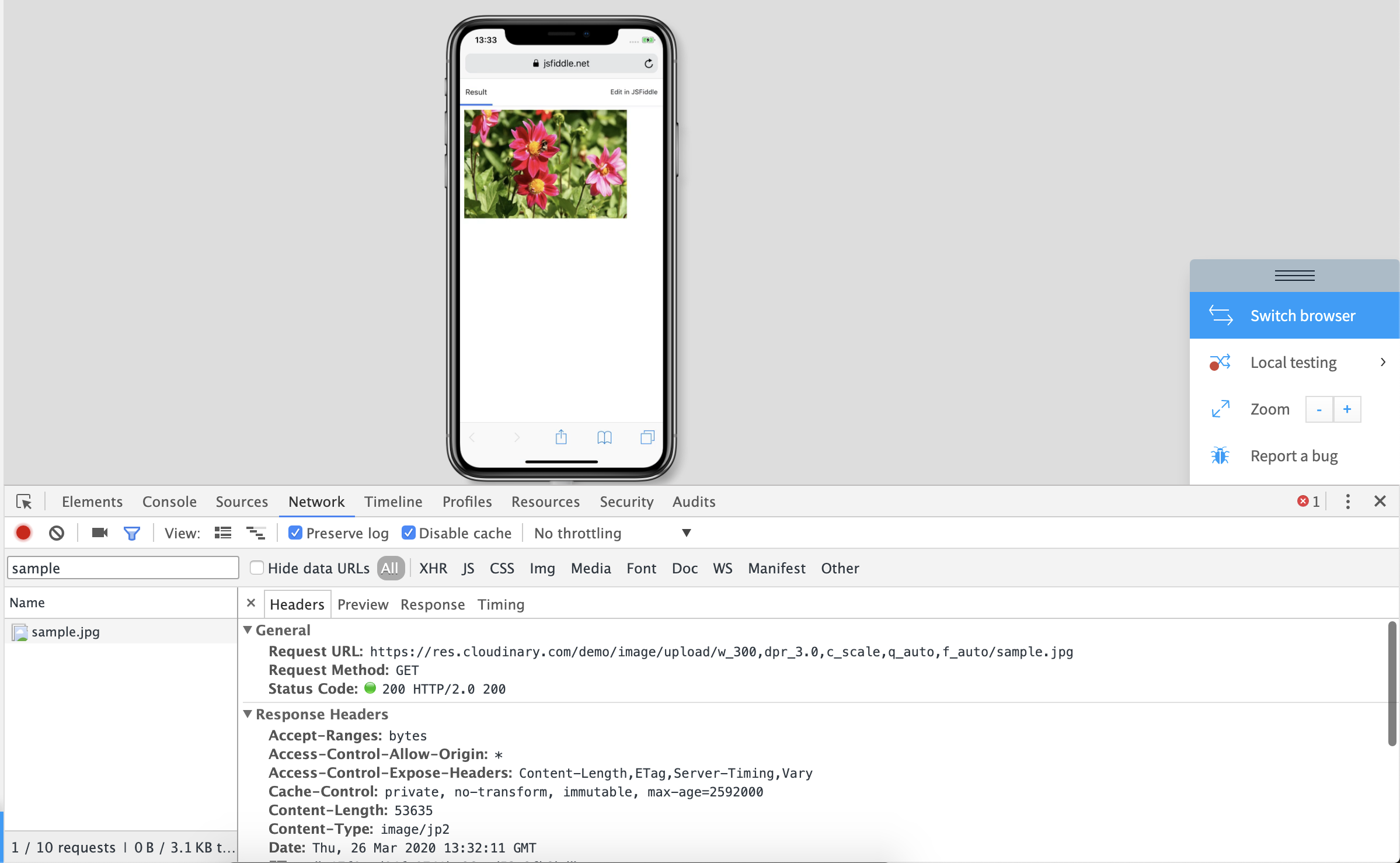
Task: Clear all network requests
Action: click(x=57, y=532)
